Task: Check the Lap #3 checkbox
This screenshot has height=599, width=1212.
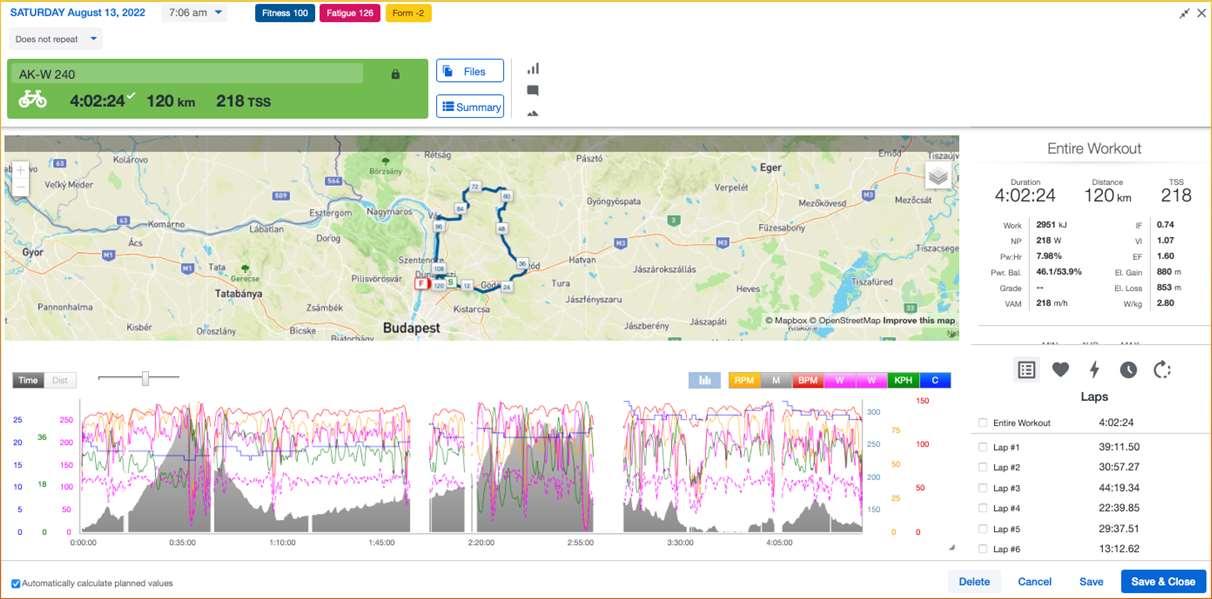Action: pyautogui.click(x=983, y=488)
